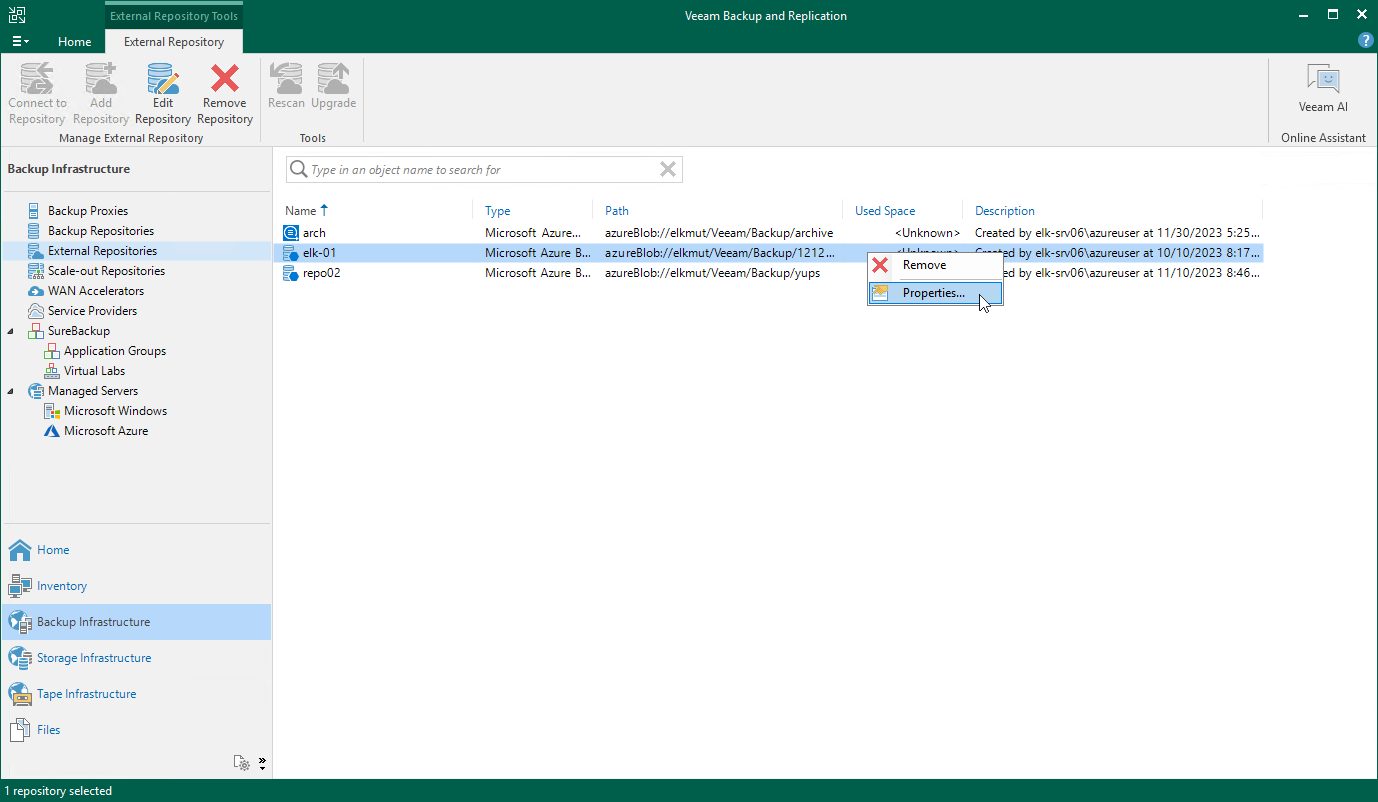Click the Microsoft Azure logo icon
The width and height of the screenshot is (1378, 802).
pyautogui.click(x=52, y=431)
